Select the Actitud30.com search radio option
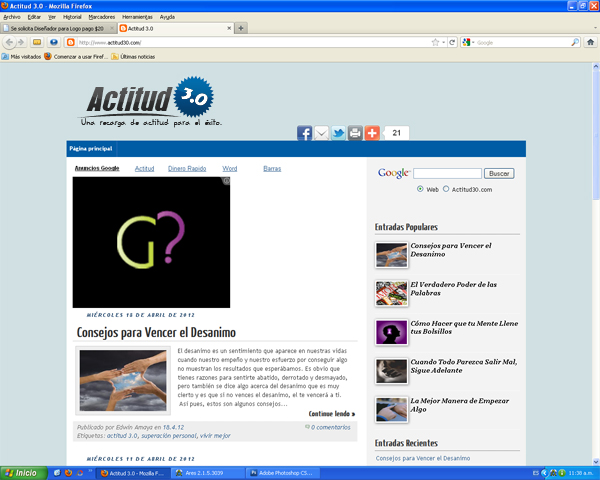Screen dimensions: 600x480 click(446, 189)
